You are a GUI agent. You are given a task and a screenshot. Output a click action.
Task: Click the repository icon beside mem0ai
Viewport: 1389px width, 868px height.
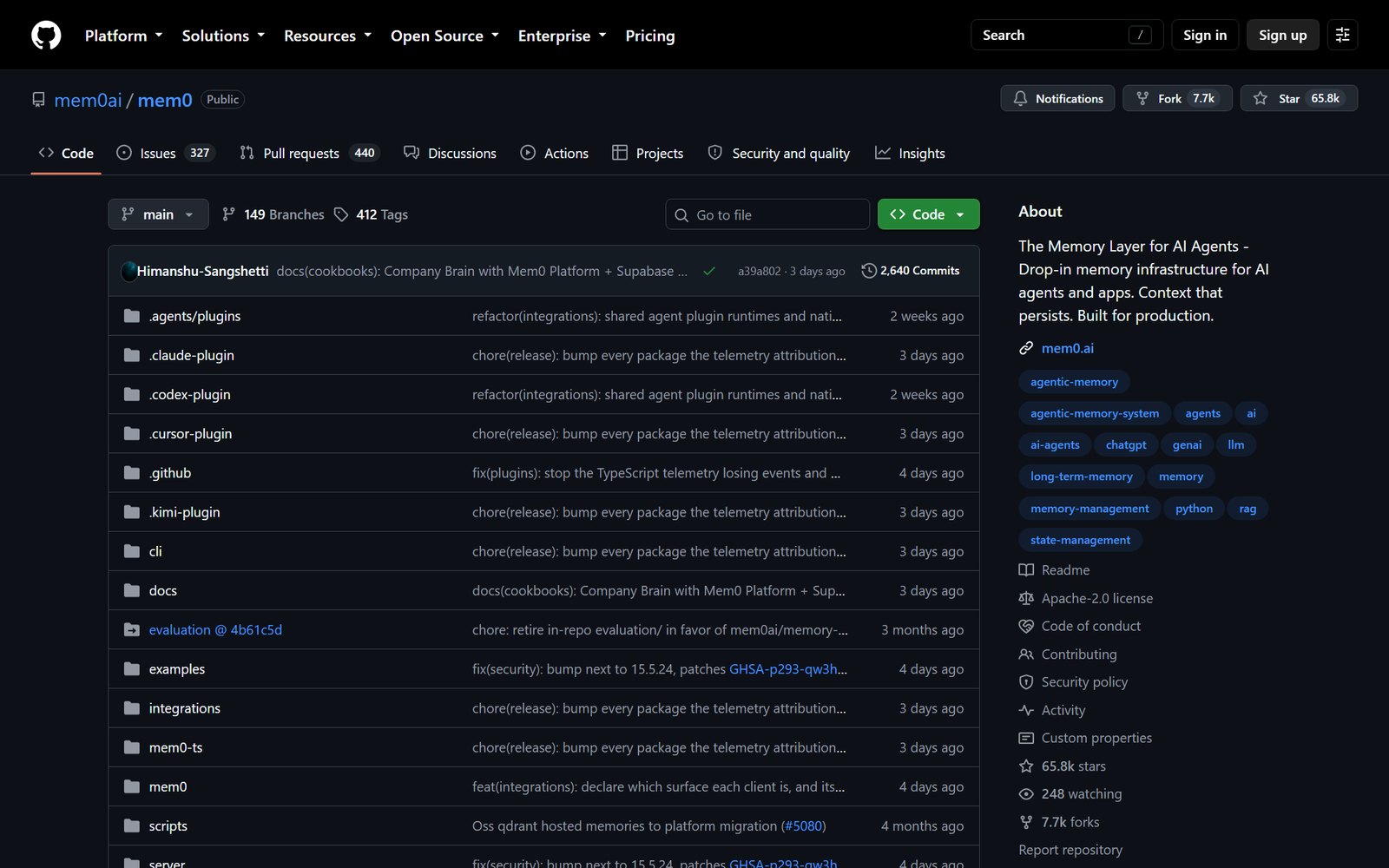pyautogui.click(x=38, y=100)
